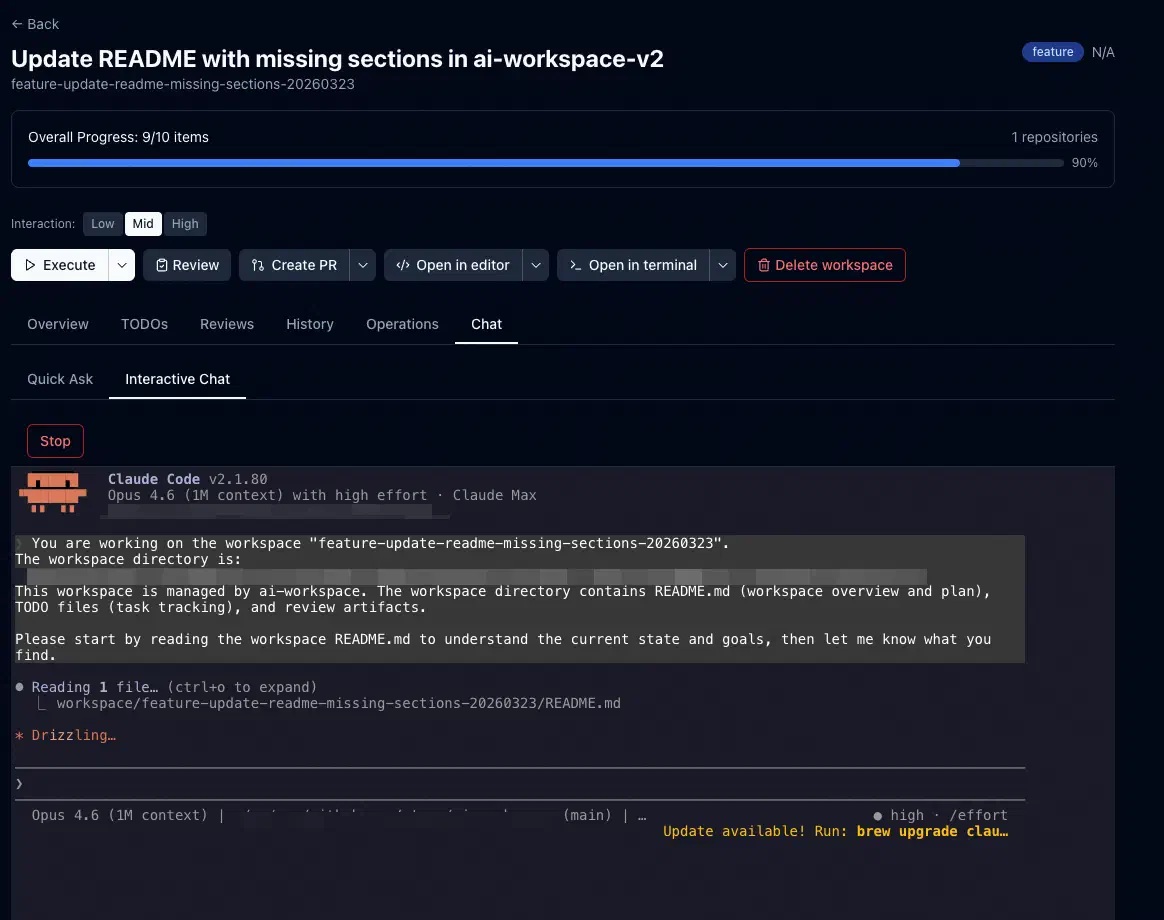Switch to the TODOs tab

[144, 324]
